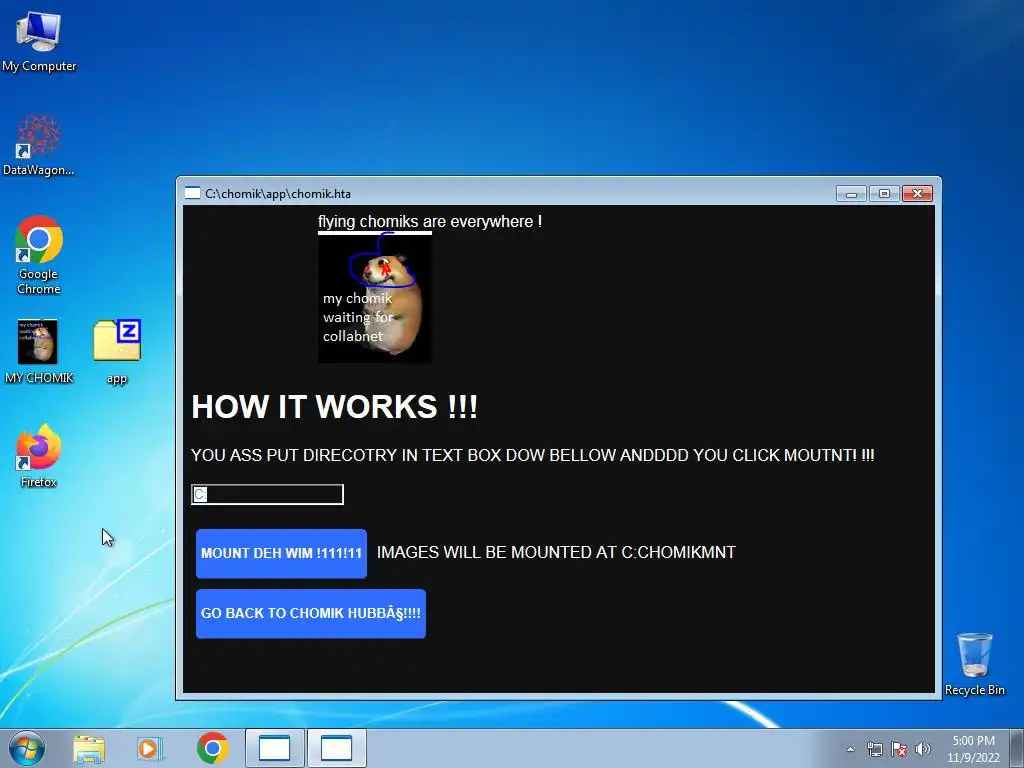1024x768 pixels.
Task: Close the chomik.hta window
Action: tap(918, 193)
